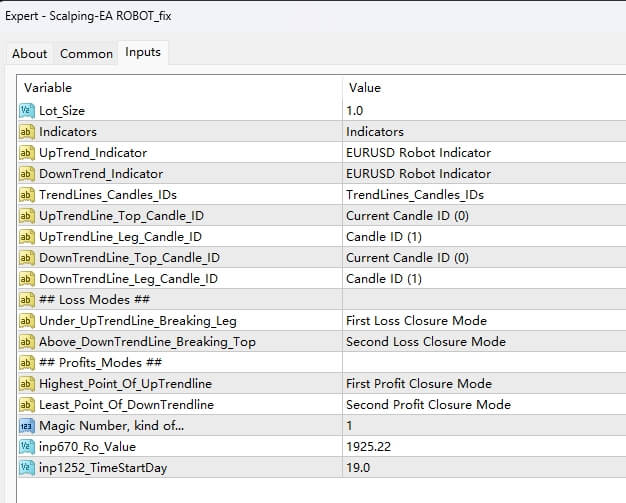Open the Common tab
The width and height of the screenshot is (626, 503).
tap(86, 54)
